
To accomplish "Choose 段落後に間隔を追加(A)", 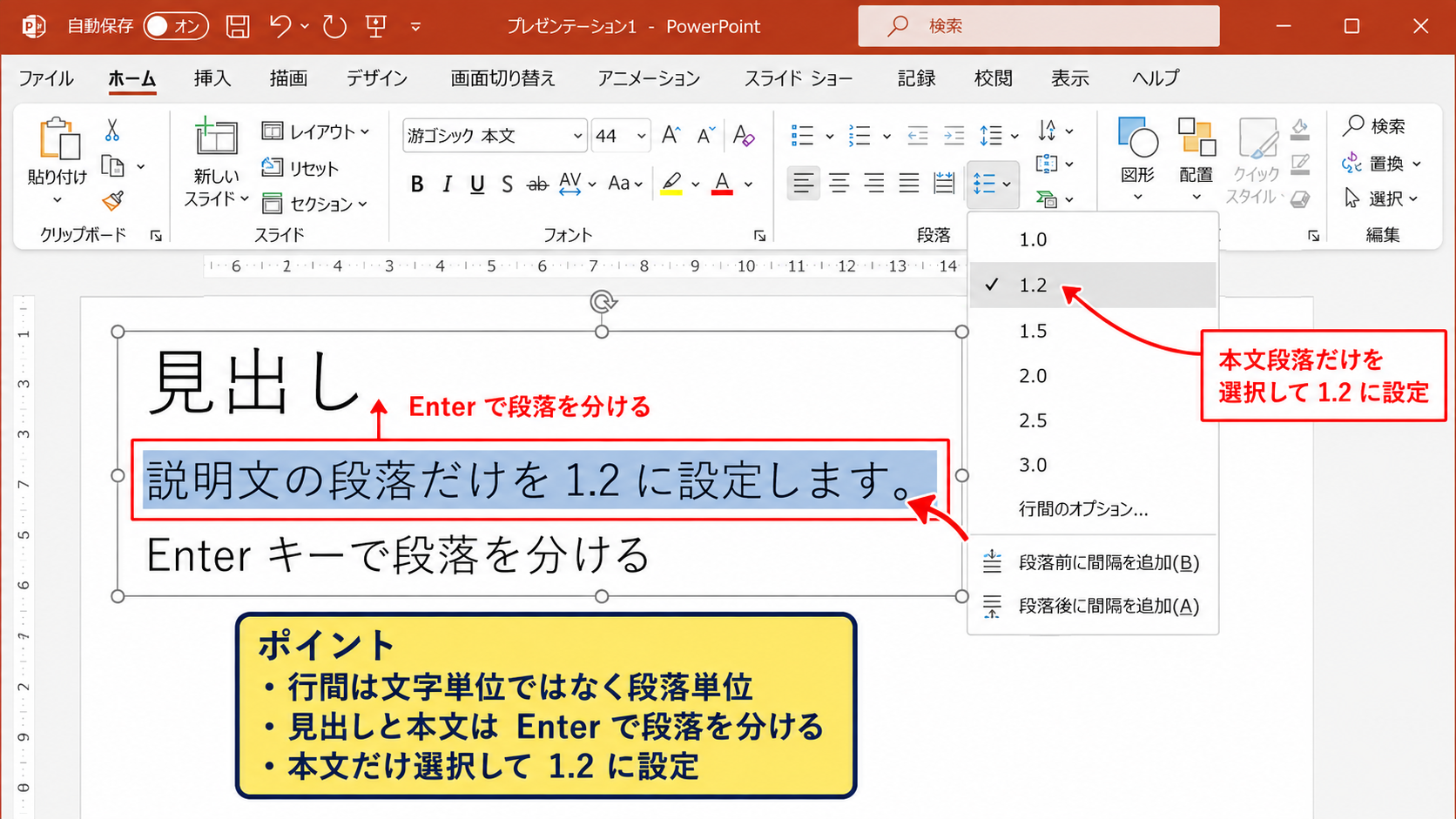I will point(1093,606).
